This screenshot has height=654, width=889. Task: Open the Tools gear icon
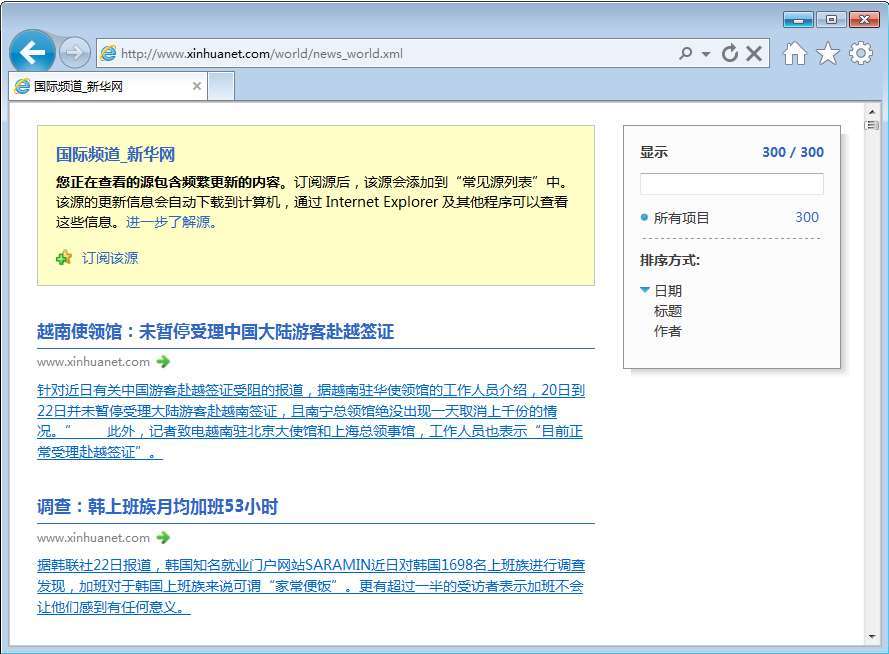pos(861,53)
